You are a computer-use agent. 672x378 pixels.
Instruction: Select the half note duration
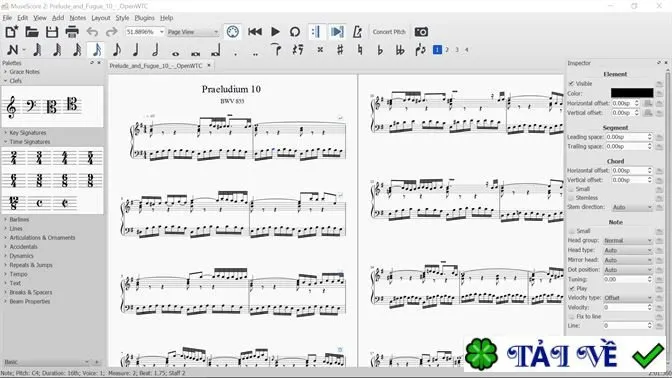click(x=155, y=50)
